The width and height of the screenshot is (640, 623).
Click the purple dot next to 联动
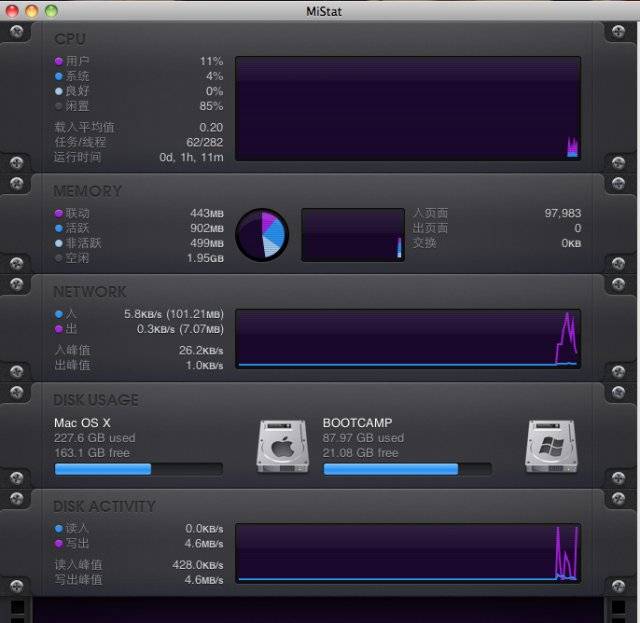(59, 213)
